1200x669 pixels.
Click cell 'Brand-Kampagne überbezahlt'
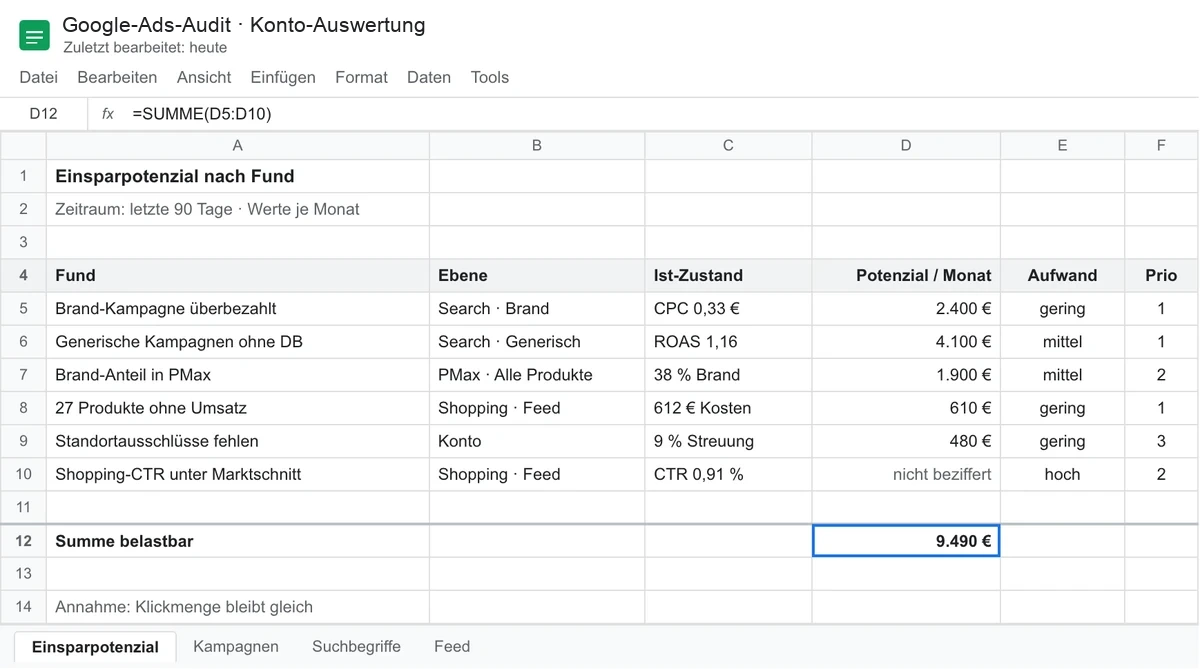[x=238, y=309]
